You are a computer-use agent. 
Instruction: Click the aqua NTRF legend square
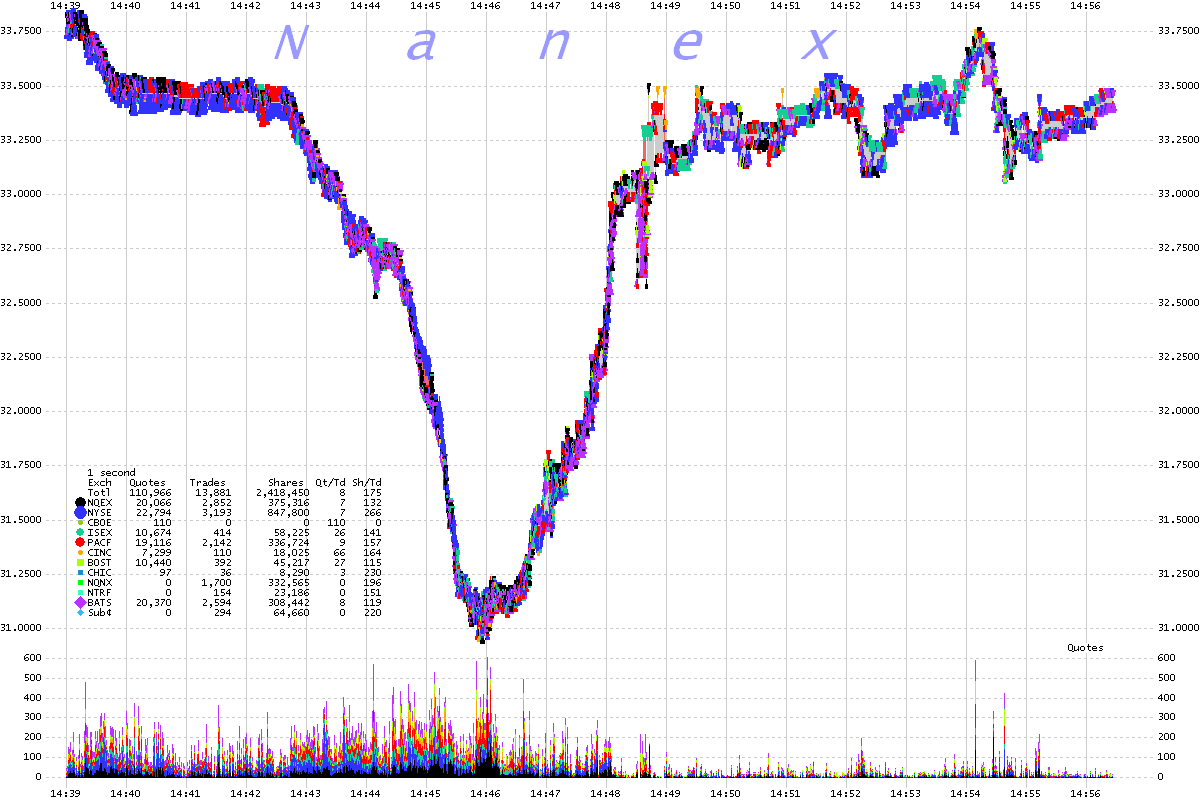(80, 593)
